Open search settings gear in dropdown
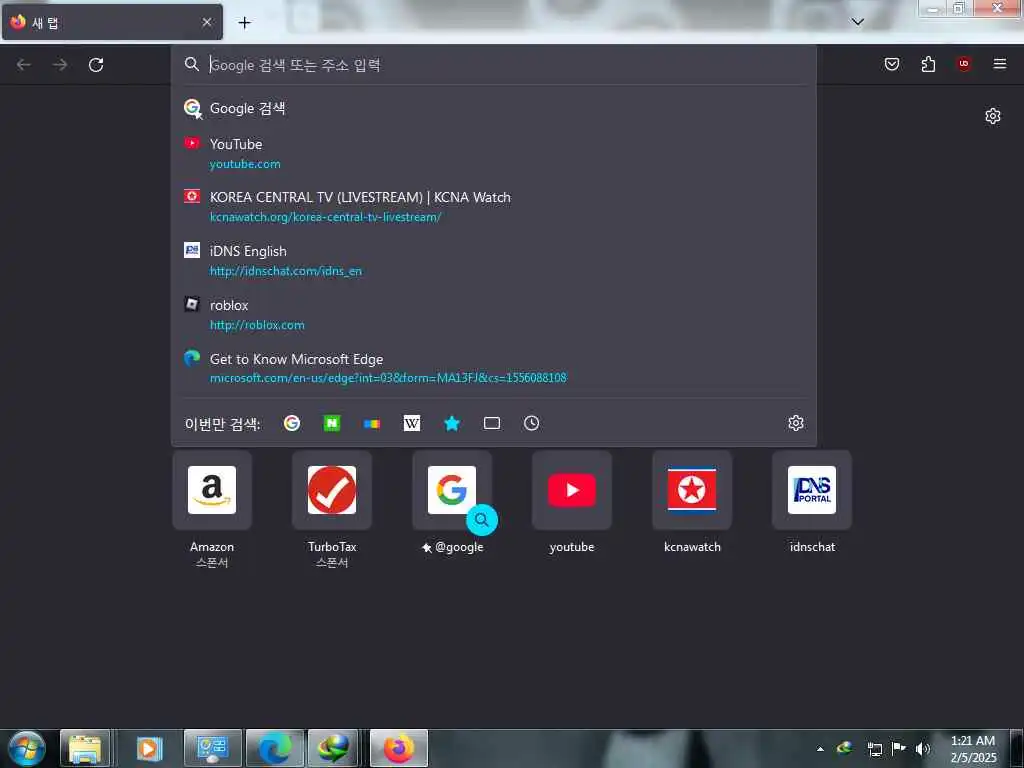The height and width of the screenshot is (768, 1024). point(795,423)
